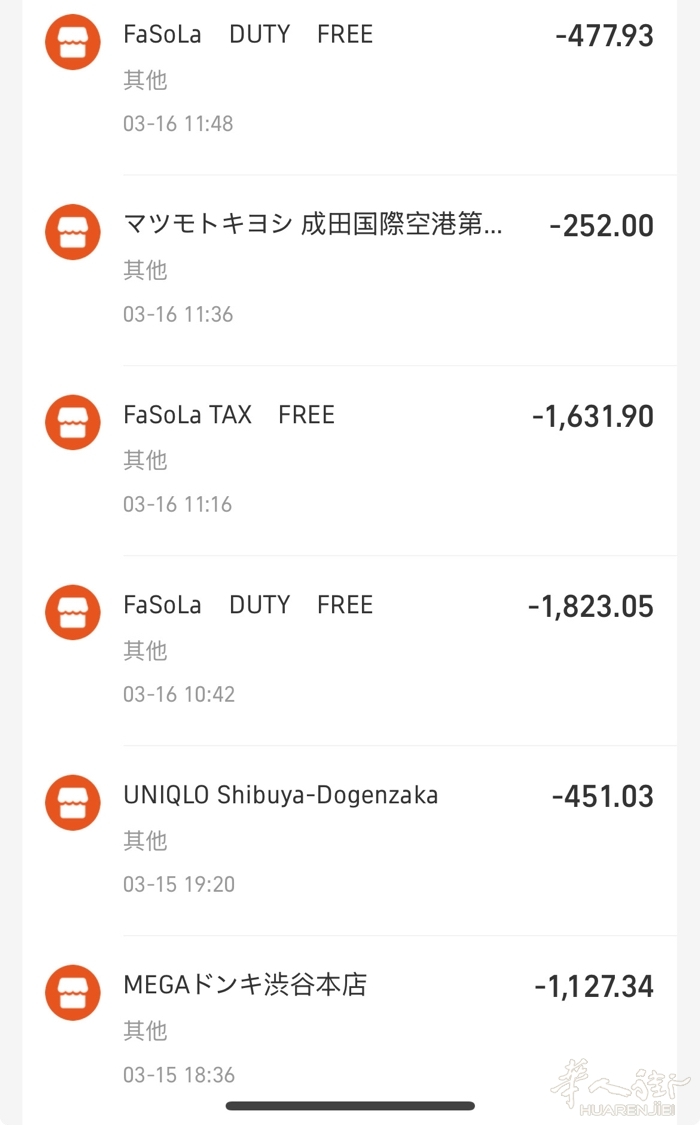Open マツモトキヨシ 成田国際空港 transaction details
The height and width of the screenshot is (1125, 700).
312,225
